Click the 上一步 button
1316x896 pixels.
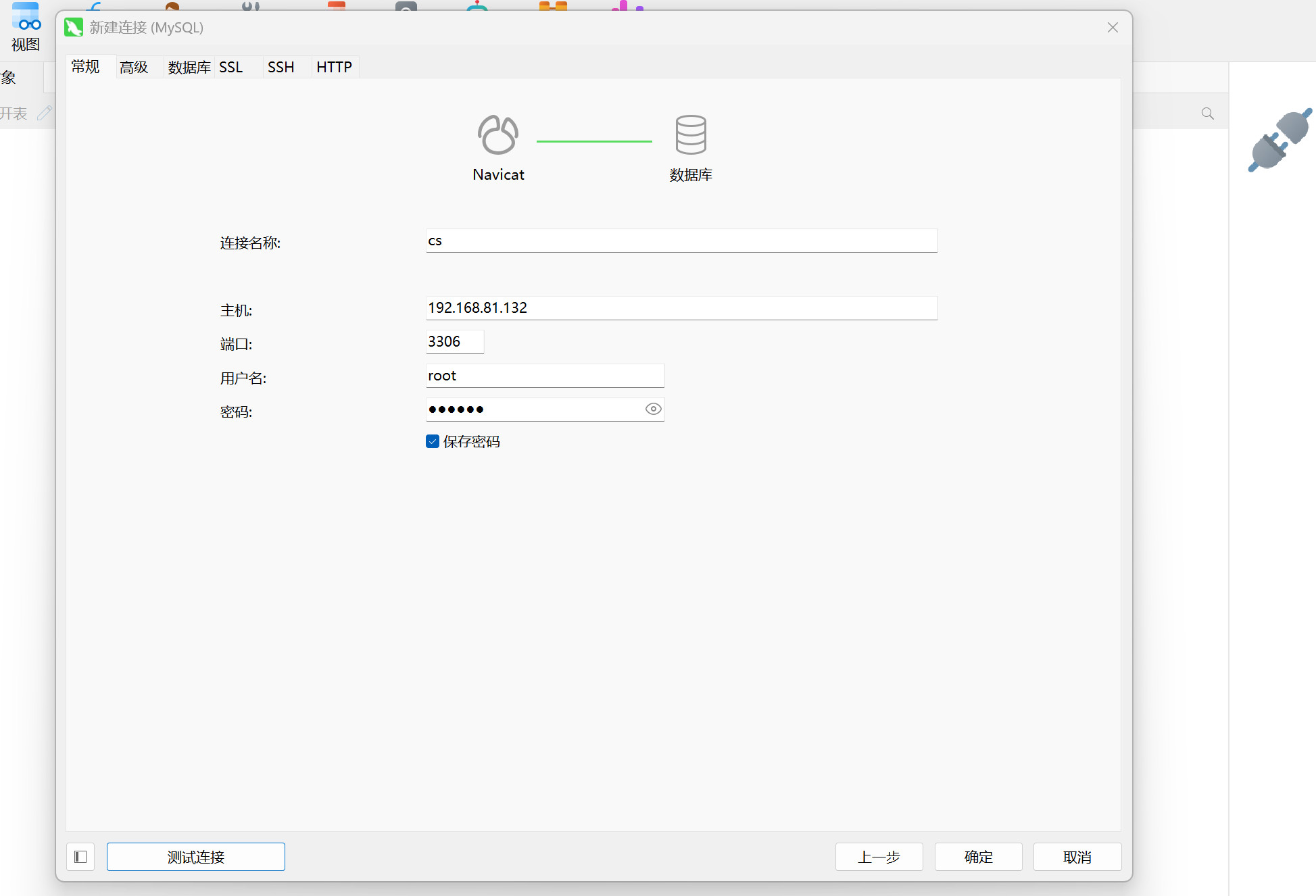pos(879,857)
